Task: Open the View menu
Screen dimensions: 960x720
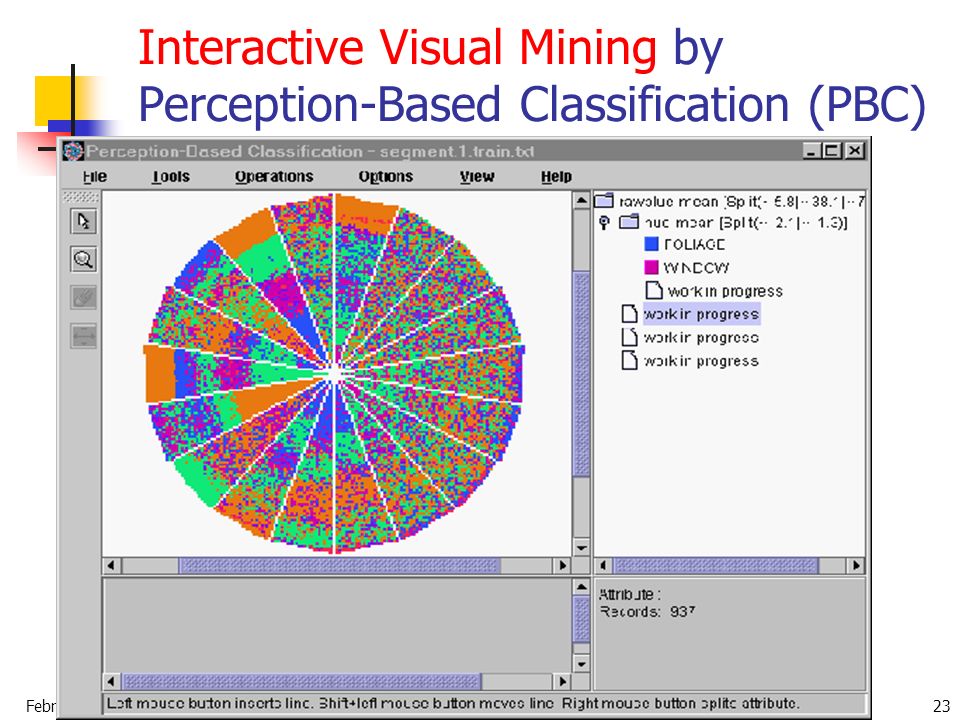Action: 477,176
